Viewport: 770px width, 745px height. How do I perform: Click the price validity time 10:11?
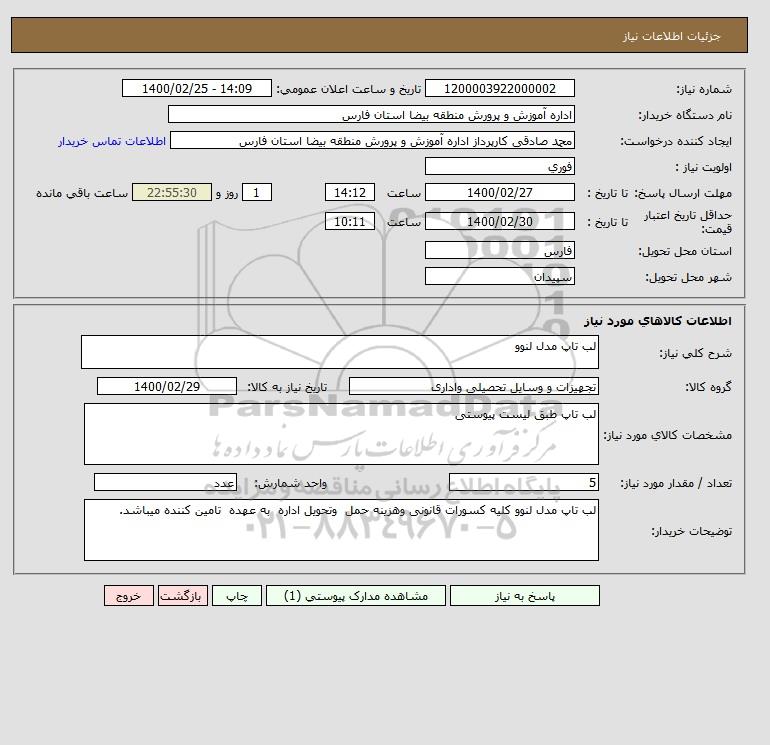[x=350, y=221]
